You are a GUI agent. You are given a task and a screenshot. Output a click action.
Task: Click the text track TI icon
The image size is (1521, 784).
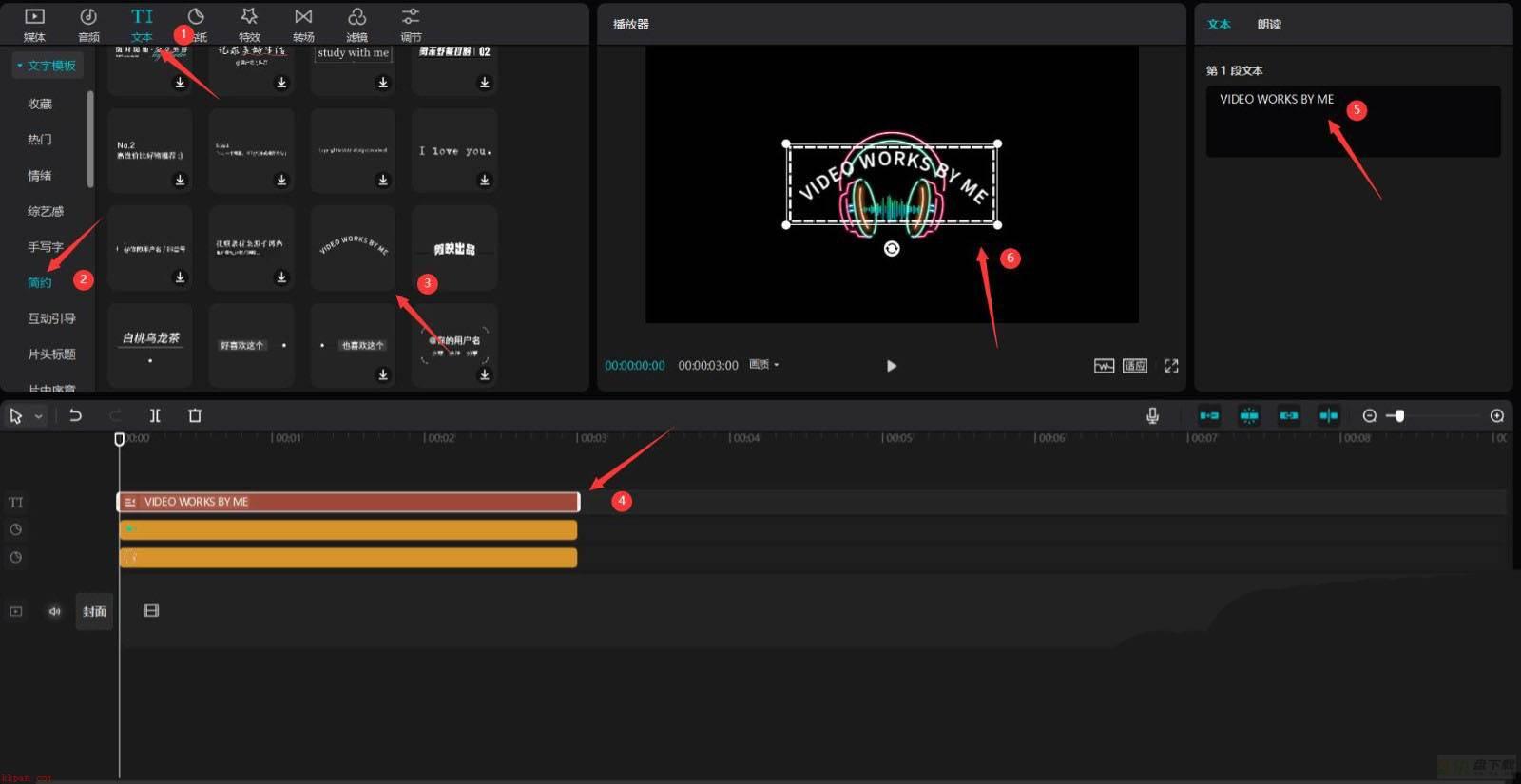pyautogui.click(x=15, y=502)
